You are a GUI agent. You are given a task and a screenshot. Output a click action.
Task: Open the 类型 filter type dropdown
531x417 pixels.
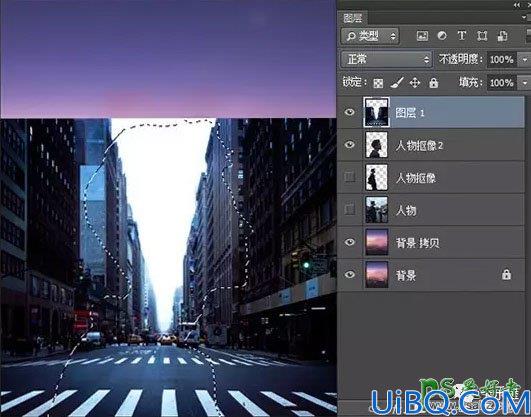point(370,36)
